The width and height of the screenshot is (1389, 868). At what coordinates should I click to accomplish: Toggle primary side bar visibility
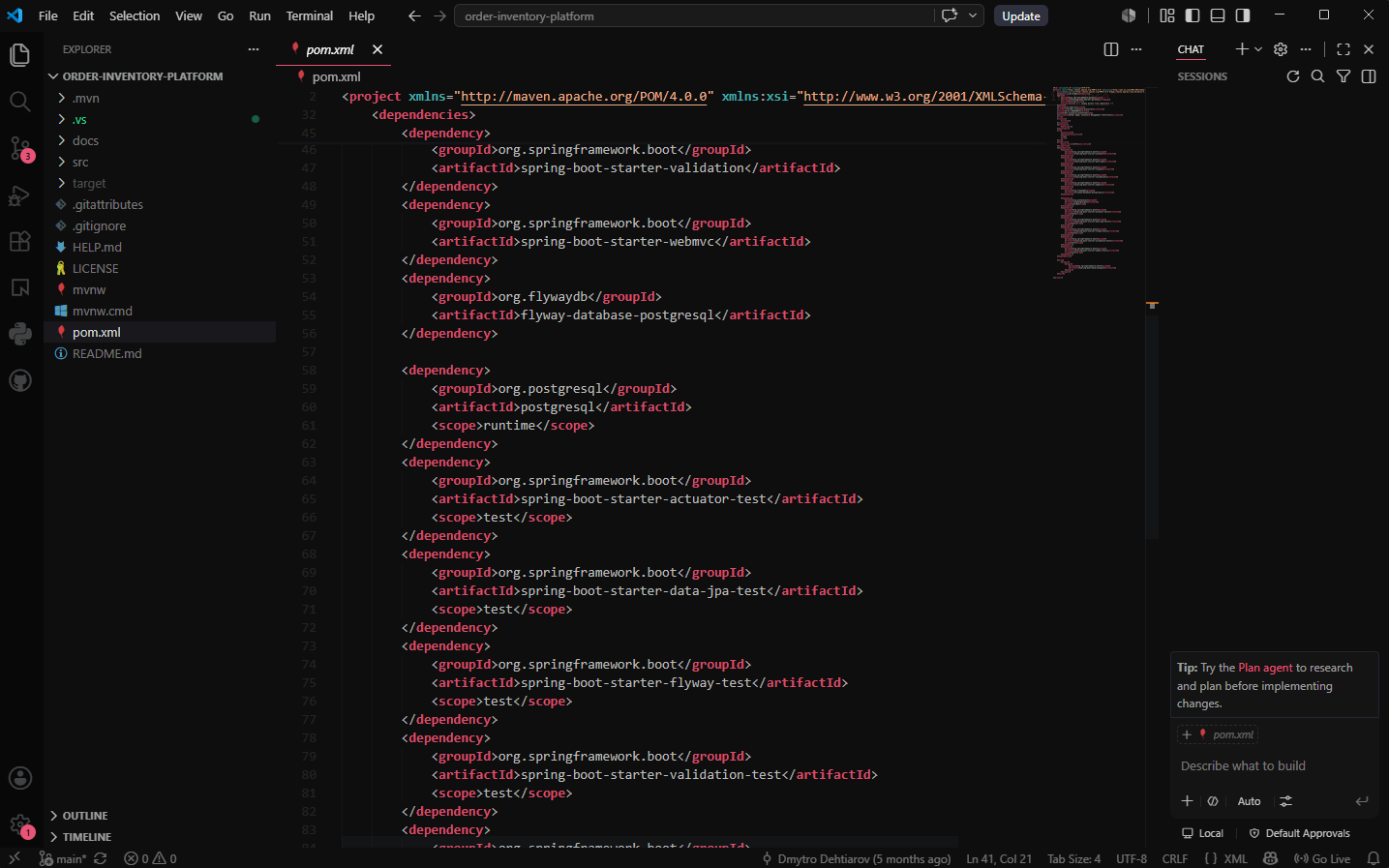point(1193,15)
